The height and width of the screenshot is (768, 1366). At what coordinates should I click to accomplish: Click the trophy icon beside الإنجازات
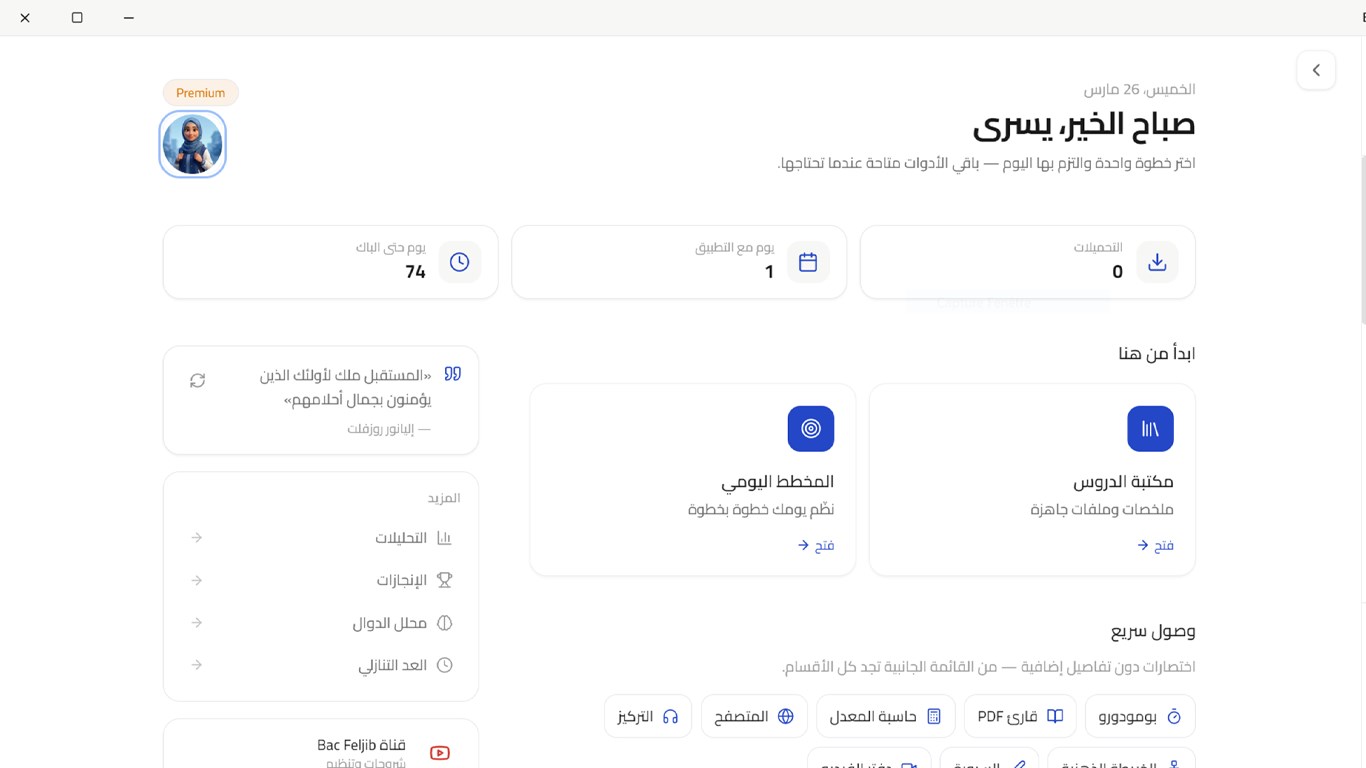point(445,580)
